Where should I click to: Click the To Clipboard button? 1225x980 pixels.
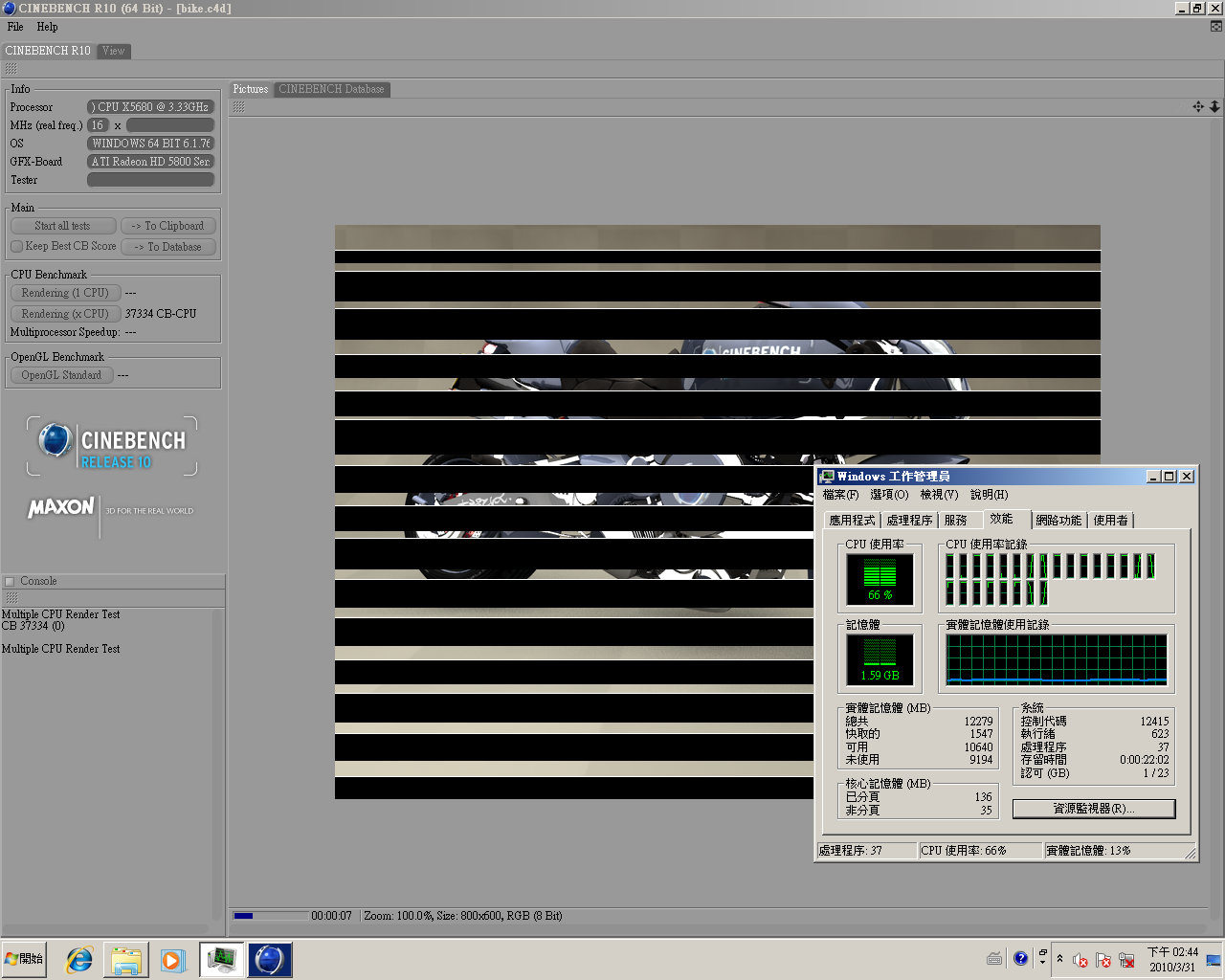pyautogui.click(x=168, y=226)
